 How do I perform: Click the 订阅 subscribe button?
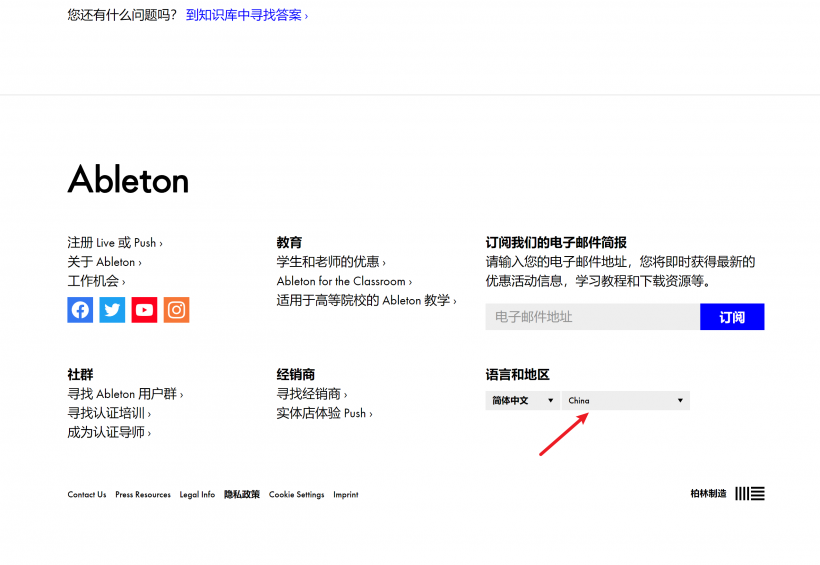[732, 317]
